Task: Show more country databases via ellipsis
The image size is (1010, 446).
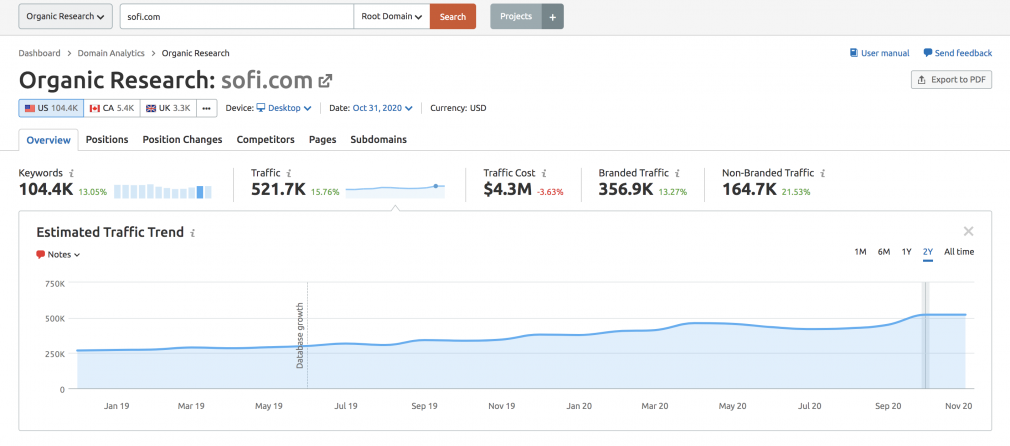Action: tap(206, 108)
